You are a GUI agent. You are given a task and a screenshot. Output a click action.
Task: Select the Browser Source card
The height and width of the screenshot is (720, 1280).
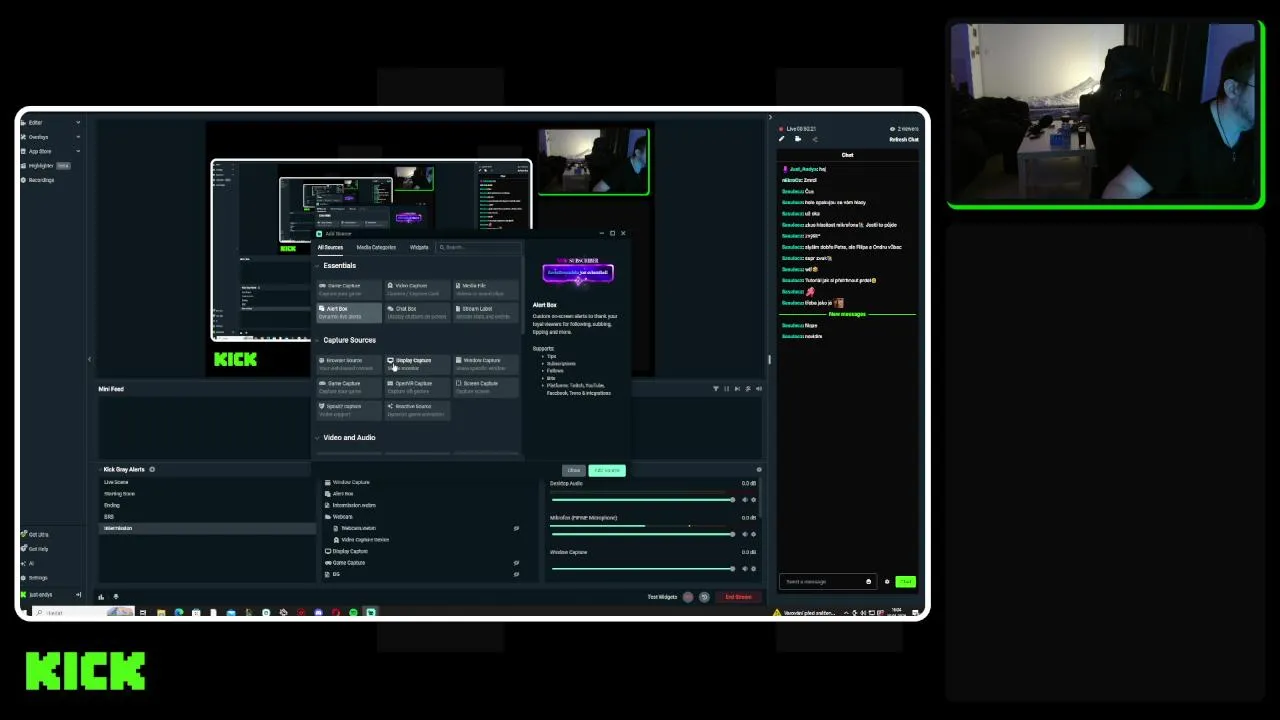point(348,364)
